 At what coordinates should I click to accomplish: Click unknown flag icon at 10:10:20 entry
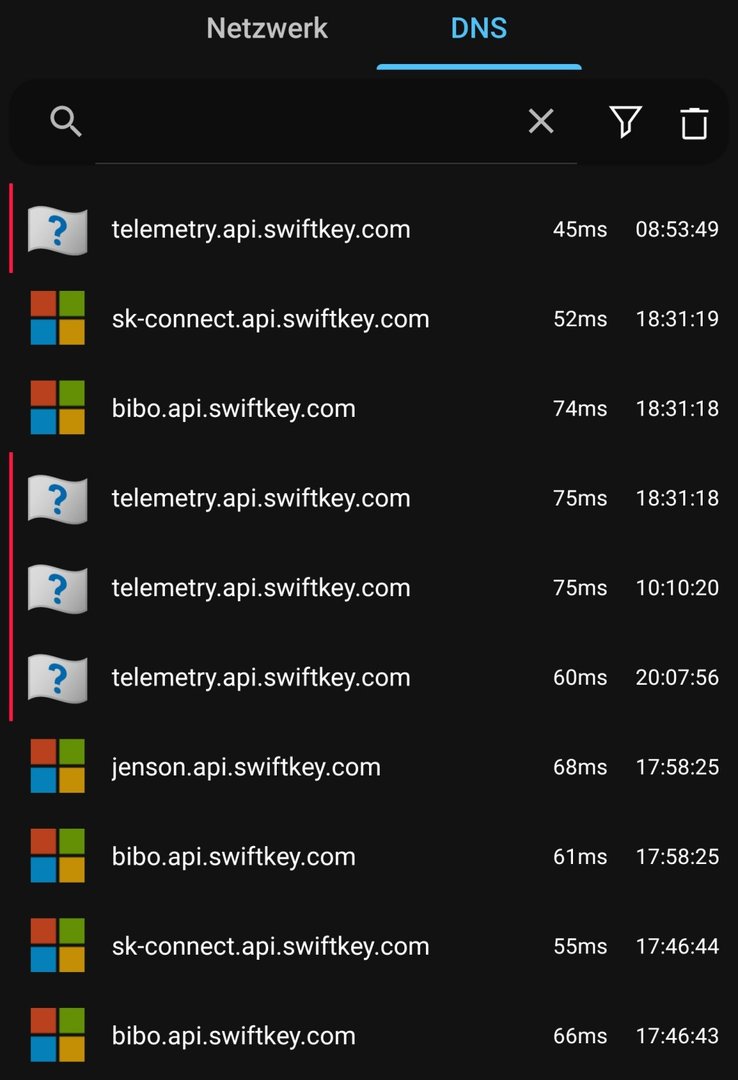pyautogui.click(x=57, y=588)
